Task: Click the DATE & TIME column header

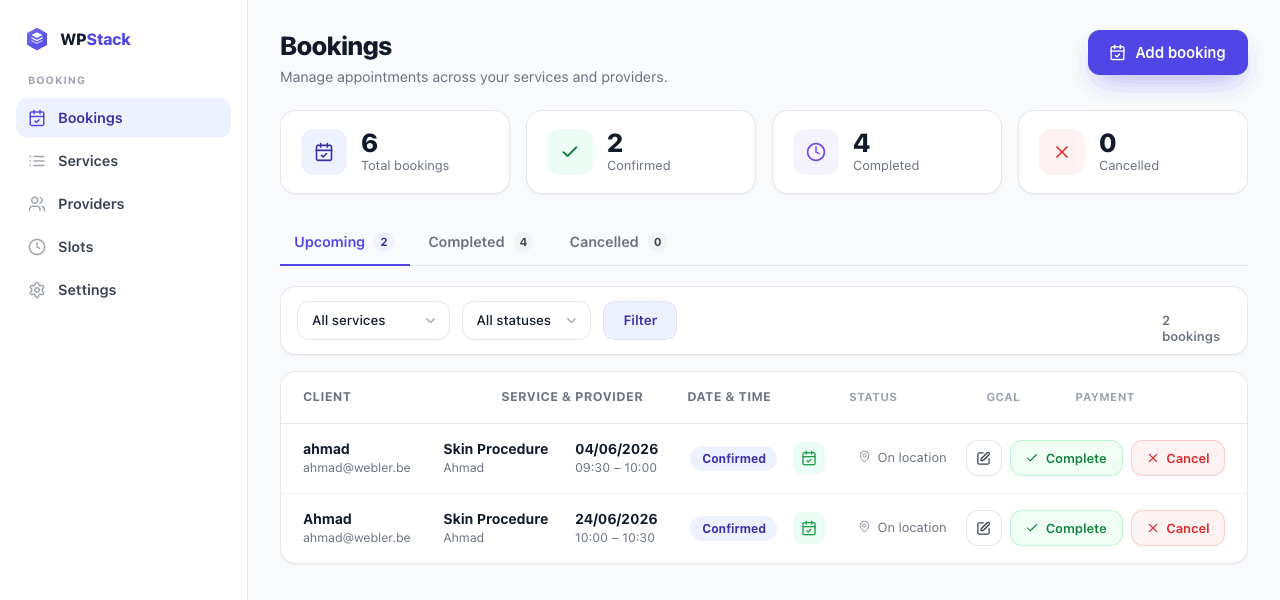Action: [x=729, y=397]
